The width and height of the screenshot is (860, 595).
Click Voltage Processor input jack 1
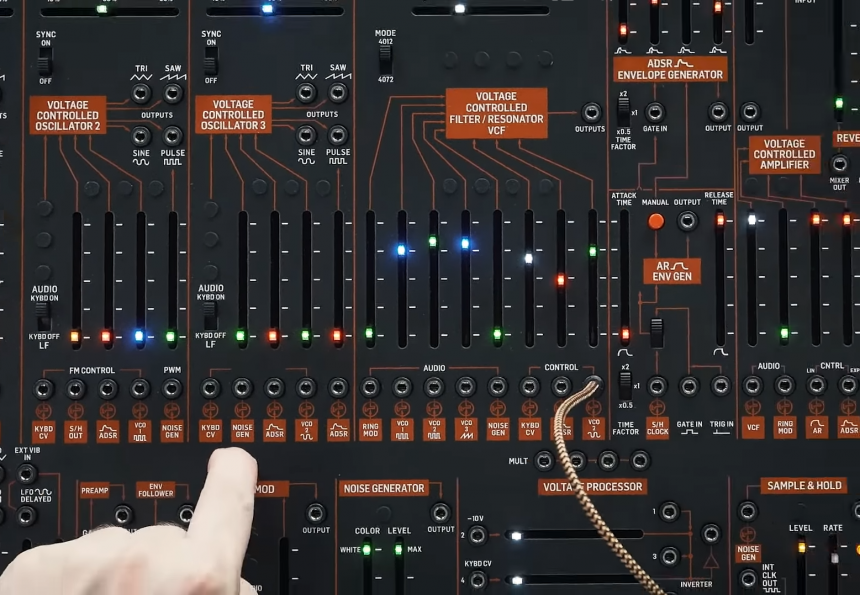[x=669, y=511]
